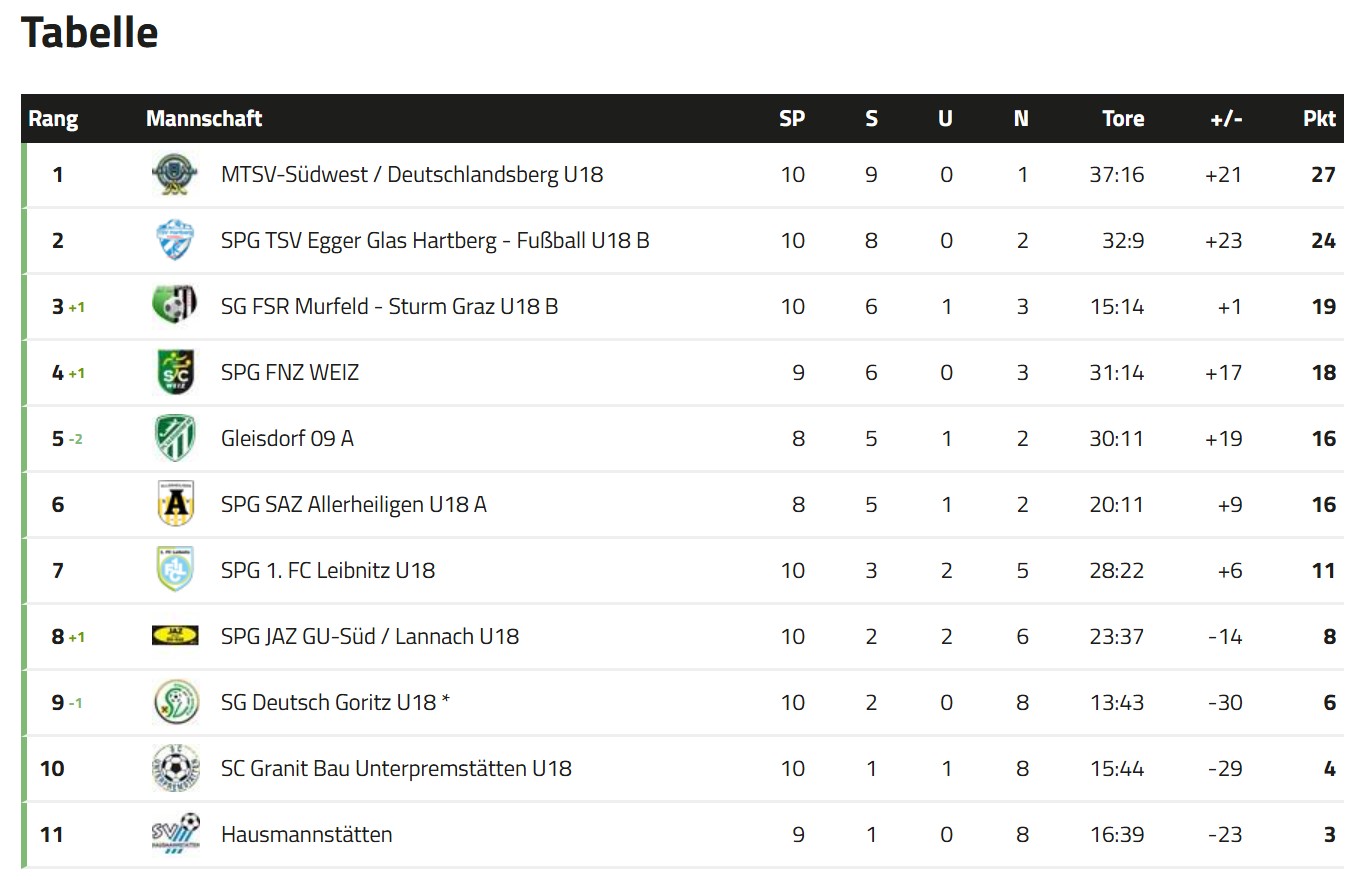The height and width of the screenshot is (892, 1366).
Task: Click the Allerheiligen yellow A logo
Action: [x=175, y=503]
